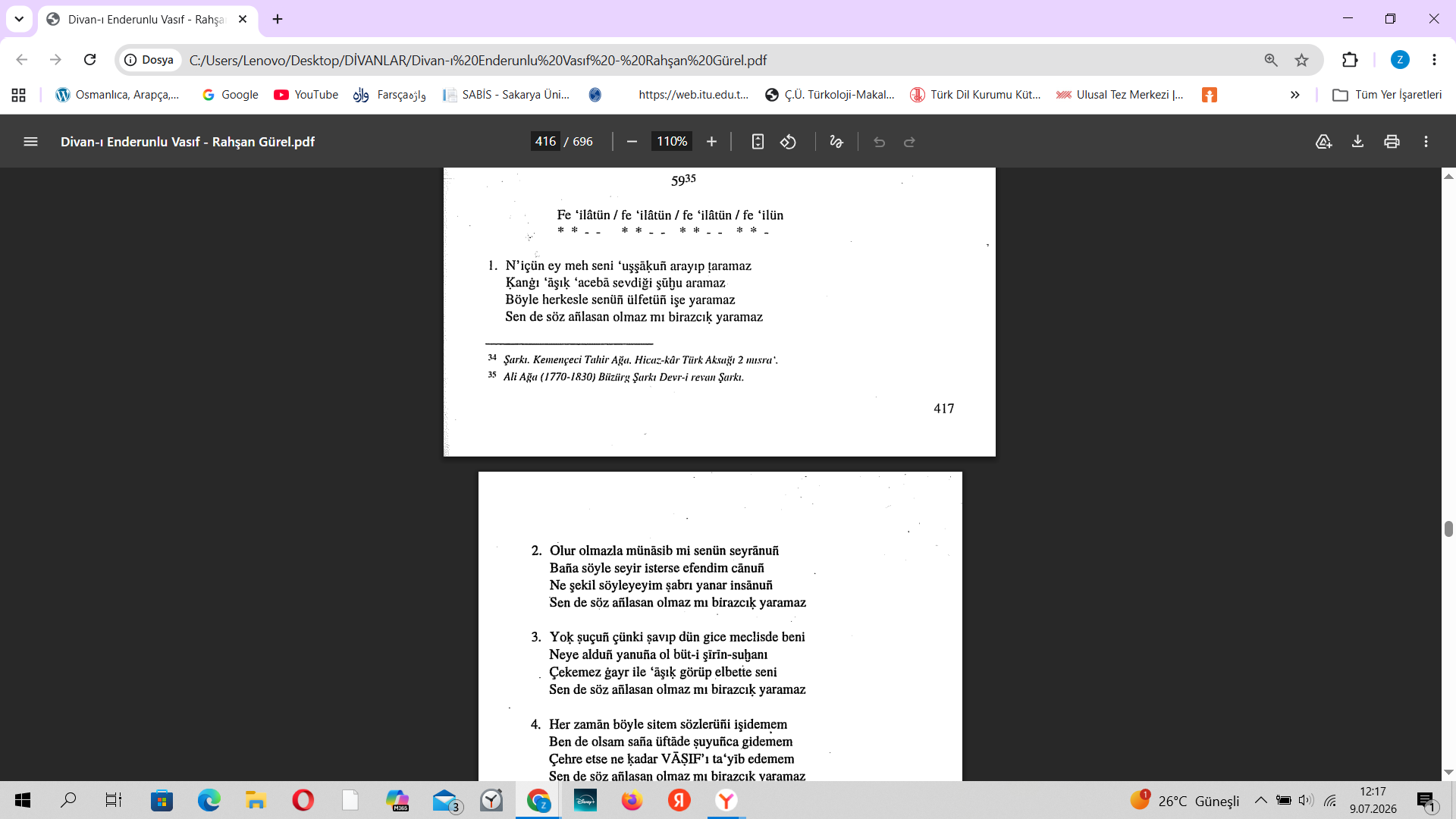Download the PDF file
Image resolution: width=1456 pixels, height=819 pixels.
pyautogui.click(x=1357, y=142)
